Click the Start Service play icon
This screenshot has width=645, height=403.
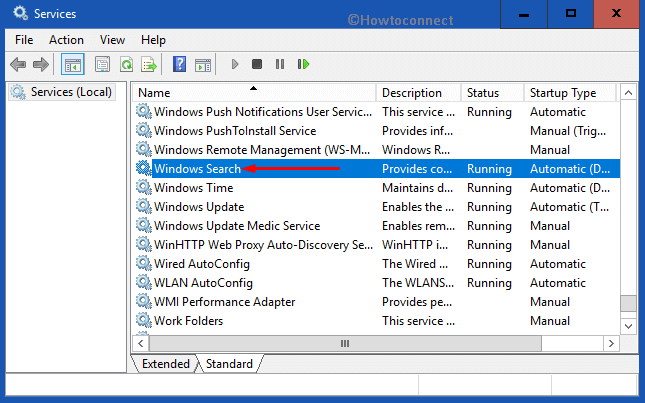[x=235, y=64]
